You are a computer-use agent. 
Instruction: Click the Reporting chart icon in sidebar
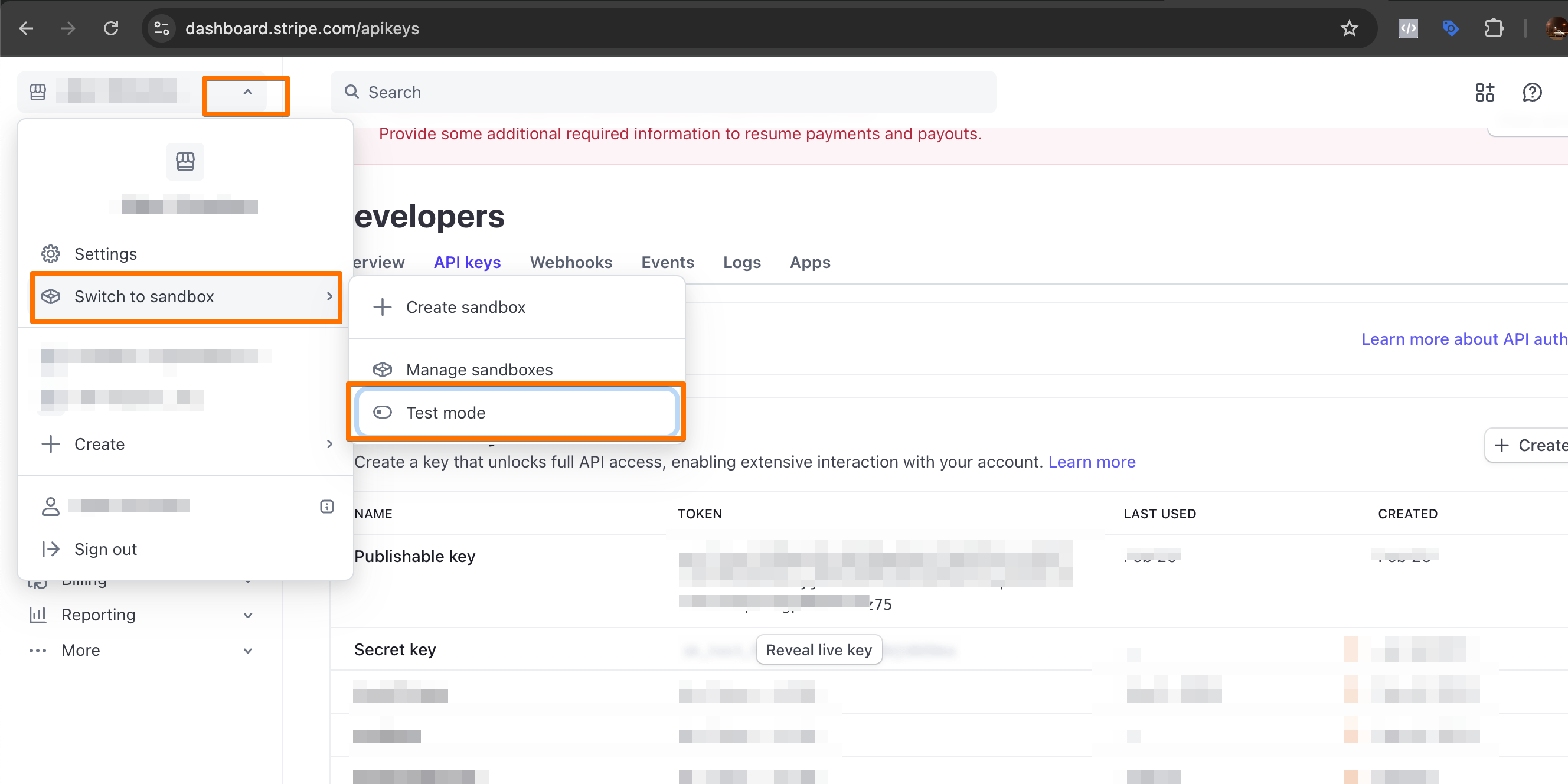click(x=38, y=615)
